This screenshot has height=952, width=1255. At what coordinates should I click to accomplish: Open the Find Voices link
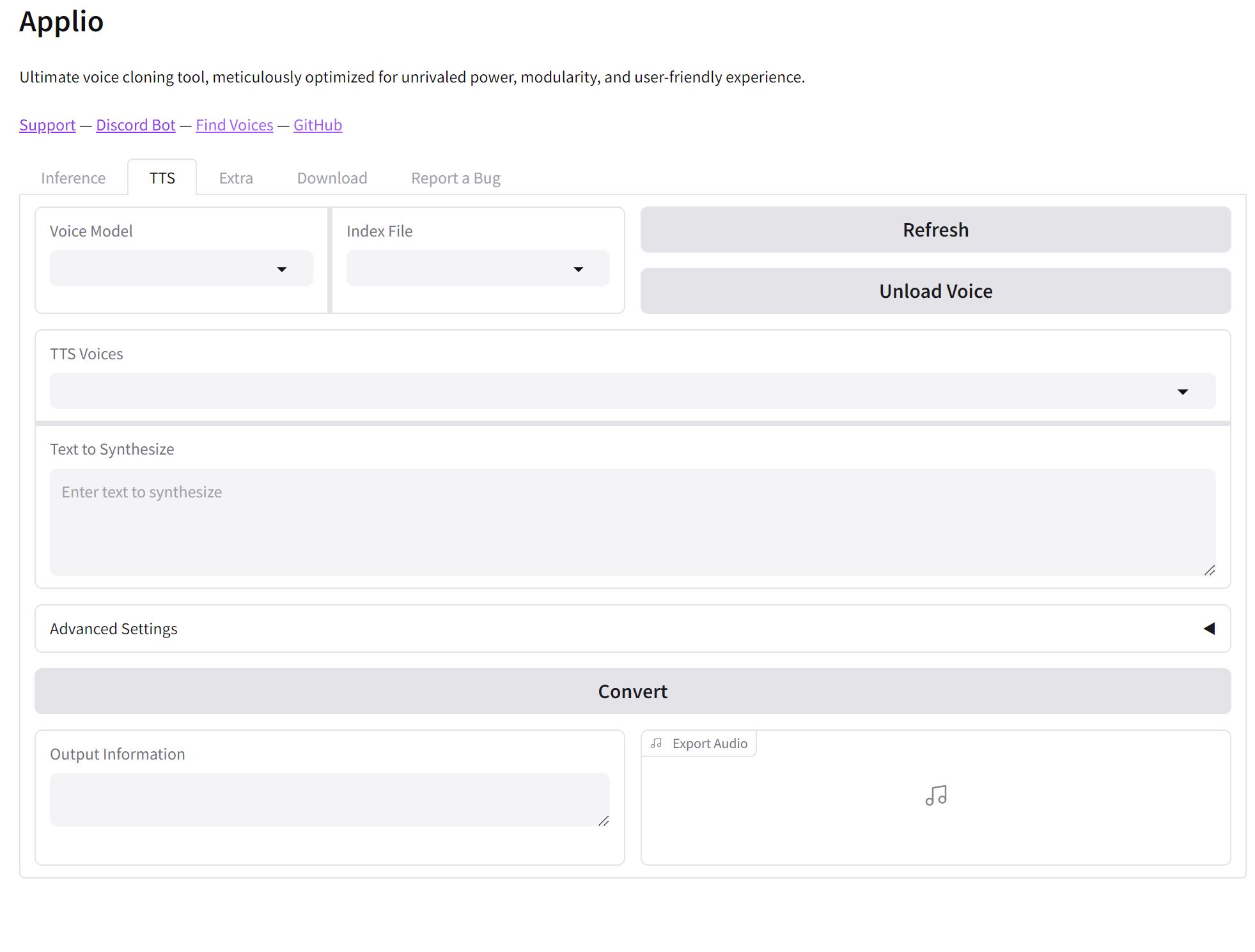[x=234, y=125]
